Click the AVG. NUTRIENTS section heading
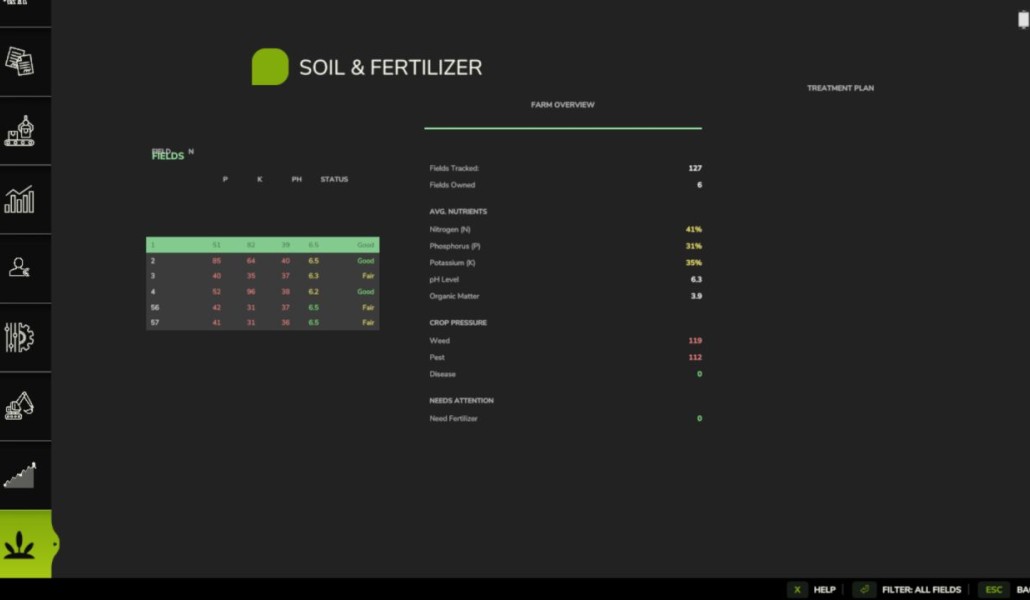Screen dimensions: 1030x600 458,212
